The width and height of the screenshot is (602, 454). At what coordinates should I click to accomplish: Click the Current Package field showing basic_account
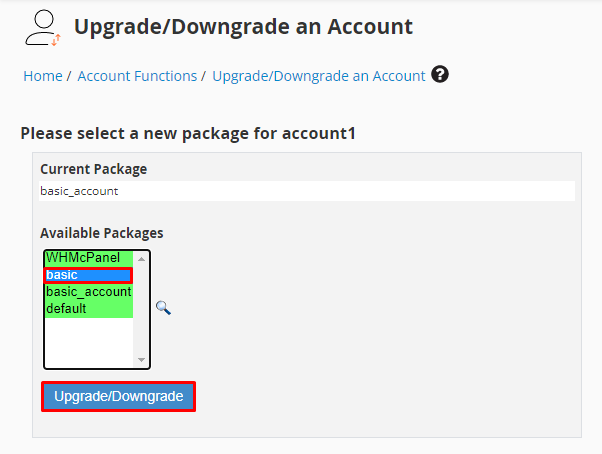pyautogui.click(x=306, y=190)
